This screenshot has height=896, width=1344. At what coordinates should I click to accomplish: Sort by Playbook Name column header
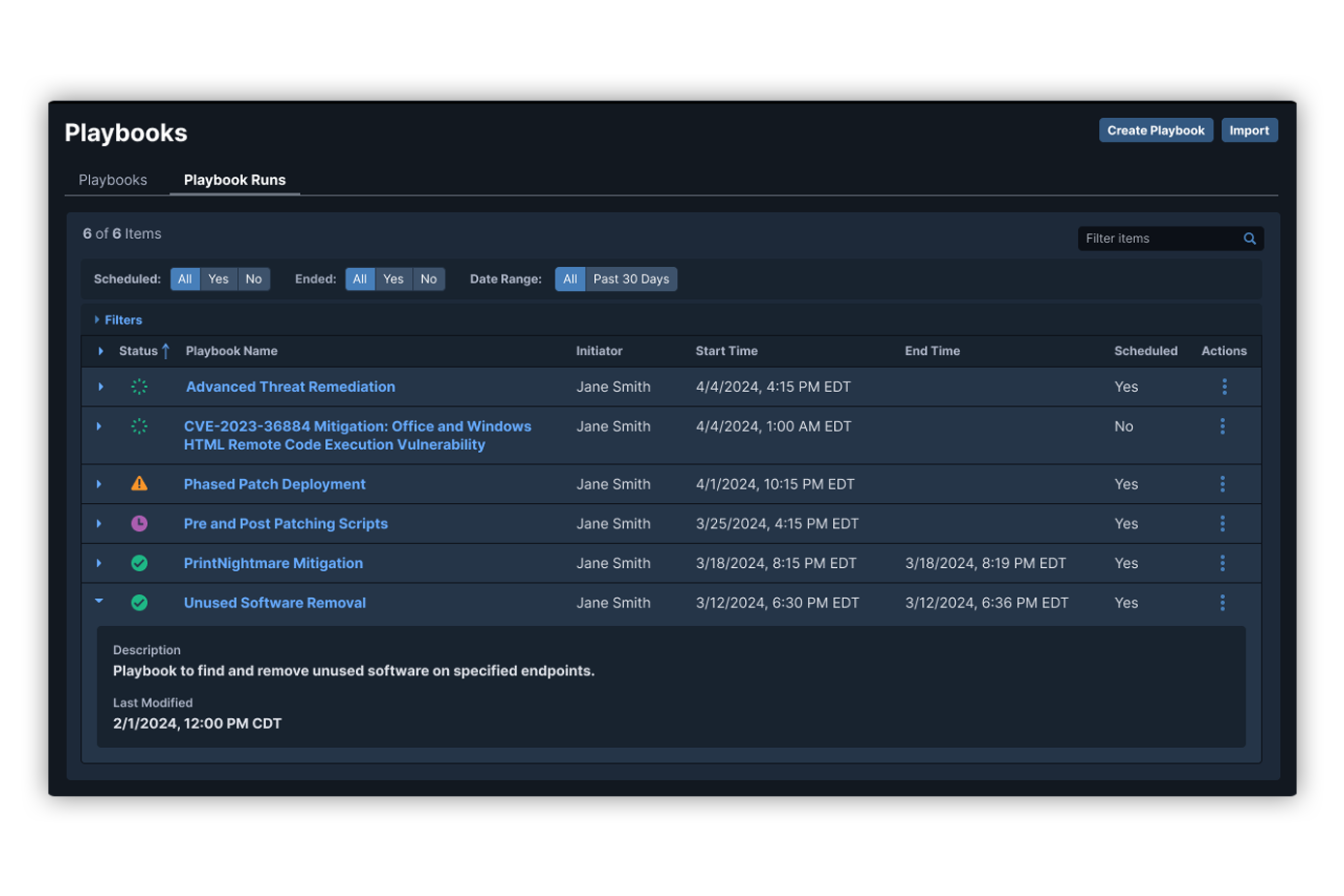tap(231, 351)
